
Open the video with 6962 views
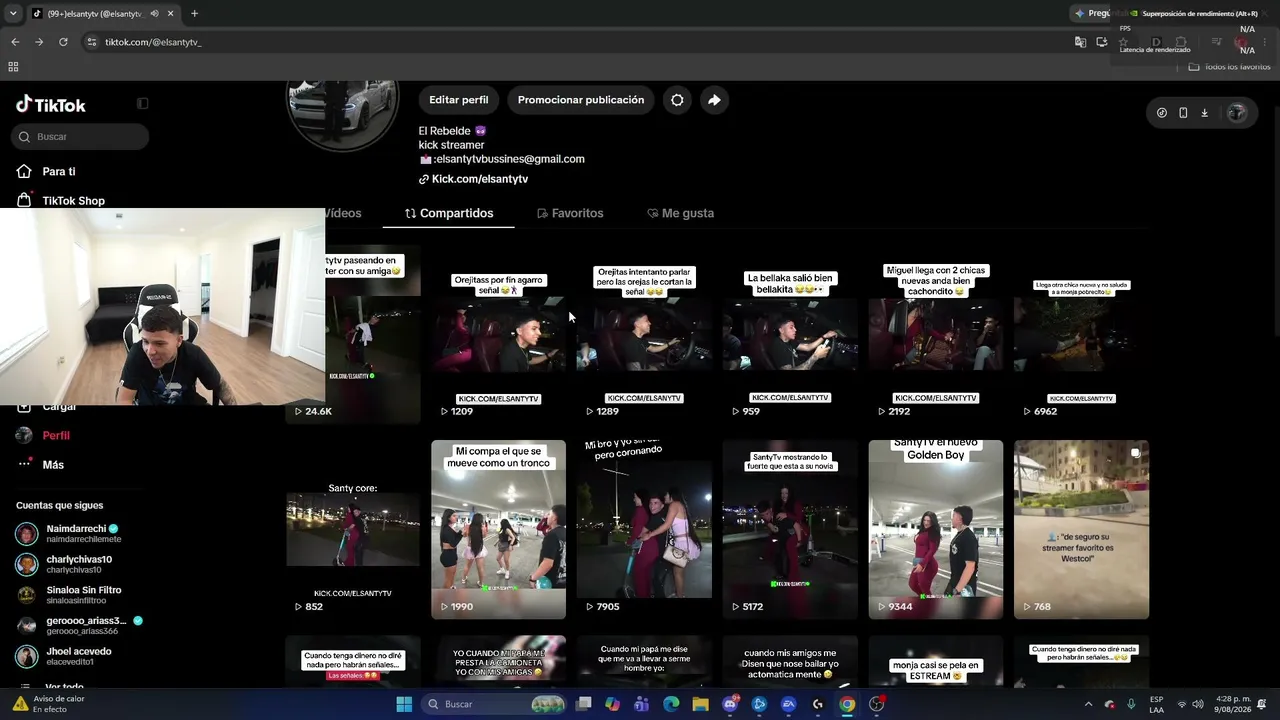click(1082, 335)
